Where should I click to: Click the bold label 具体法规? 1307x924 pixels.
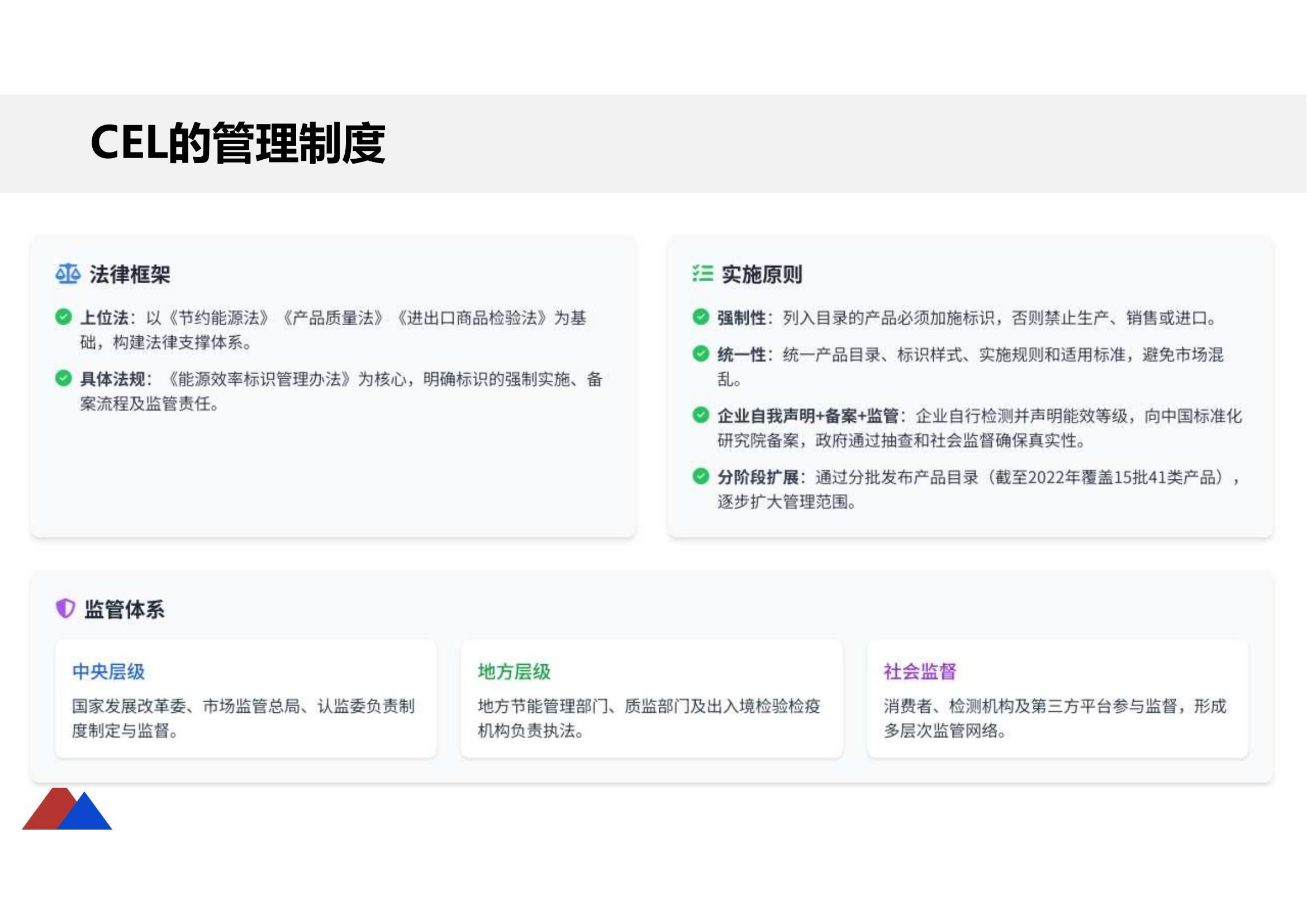point(113,379)
